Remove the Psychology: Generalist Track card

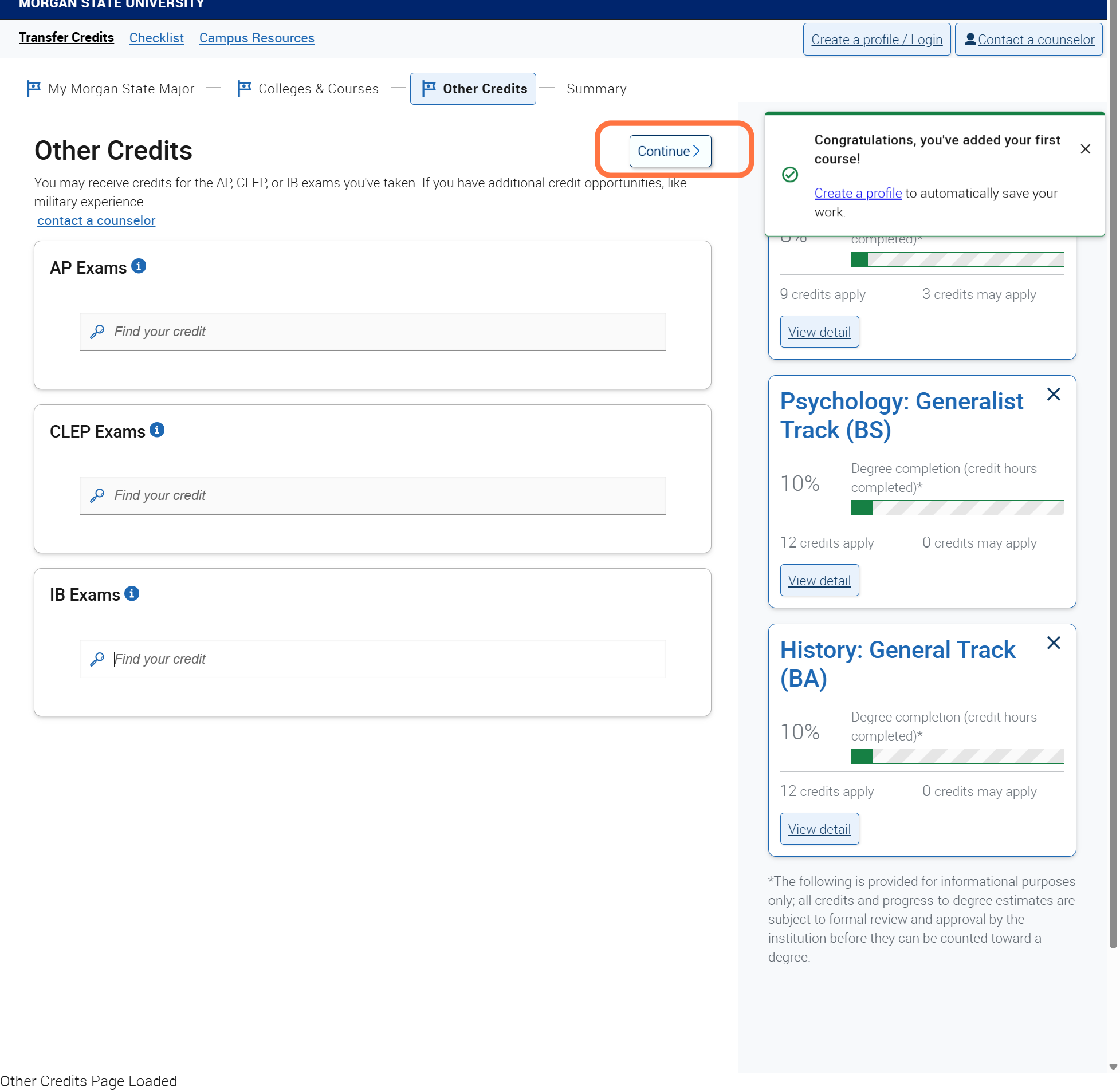(x=1053, y=394)
